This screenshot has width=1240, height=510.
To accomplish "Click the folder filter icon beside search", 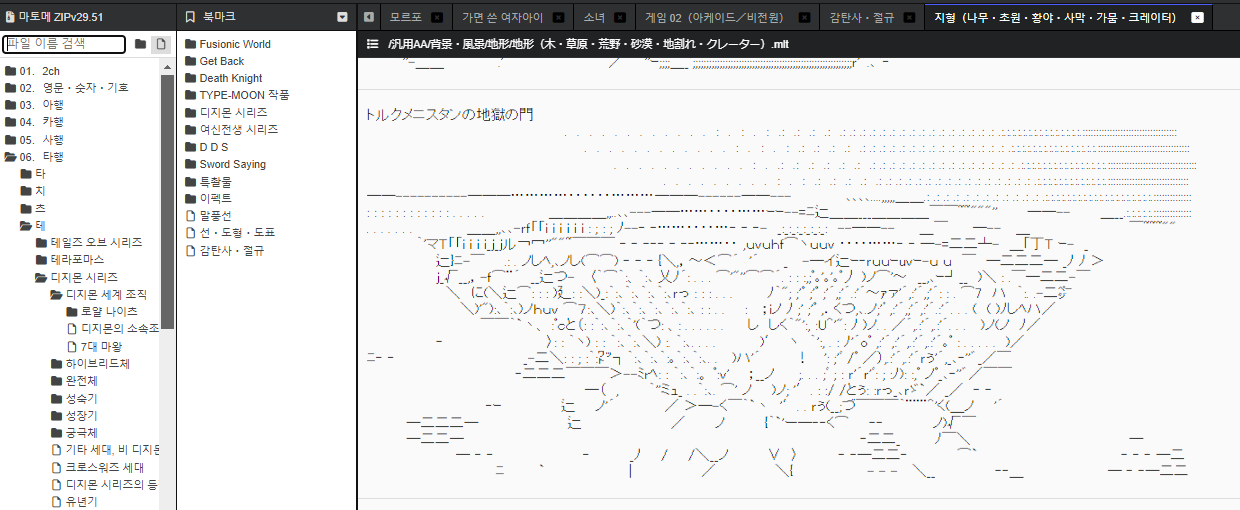I will [x=140, y=44].
